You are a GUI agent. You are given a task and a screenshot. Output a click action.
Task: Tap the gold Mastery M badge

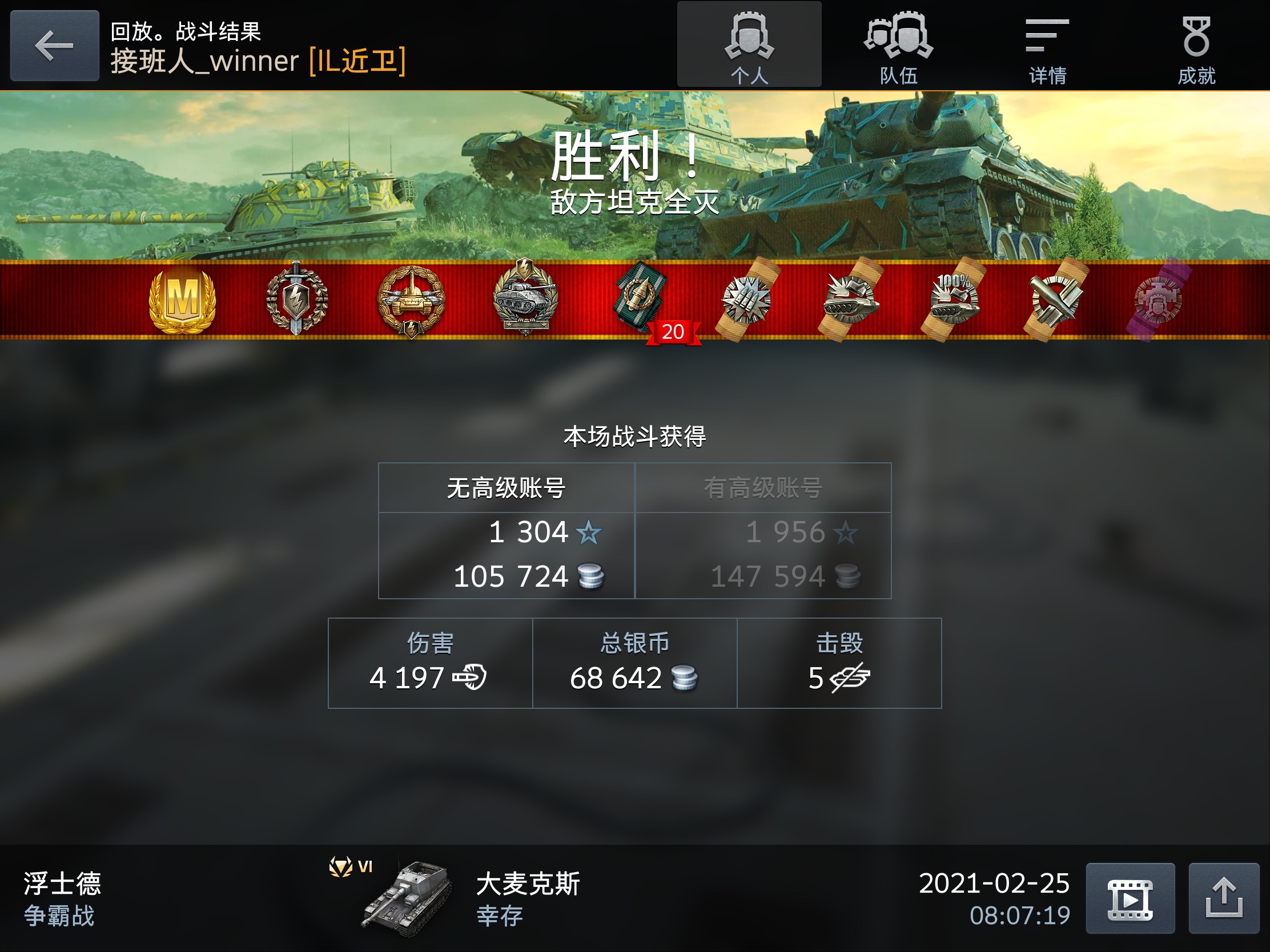click(x=183, y=301)
